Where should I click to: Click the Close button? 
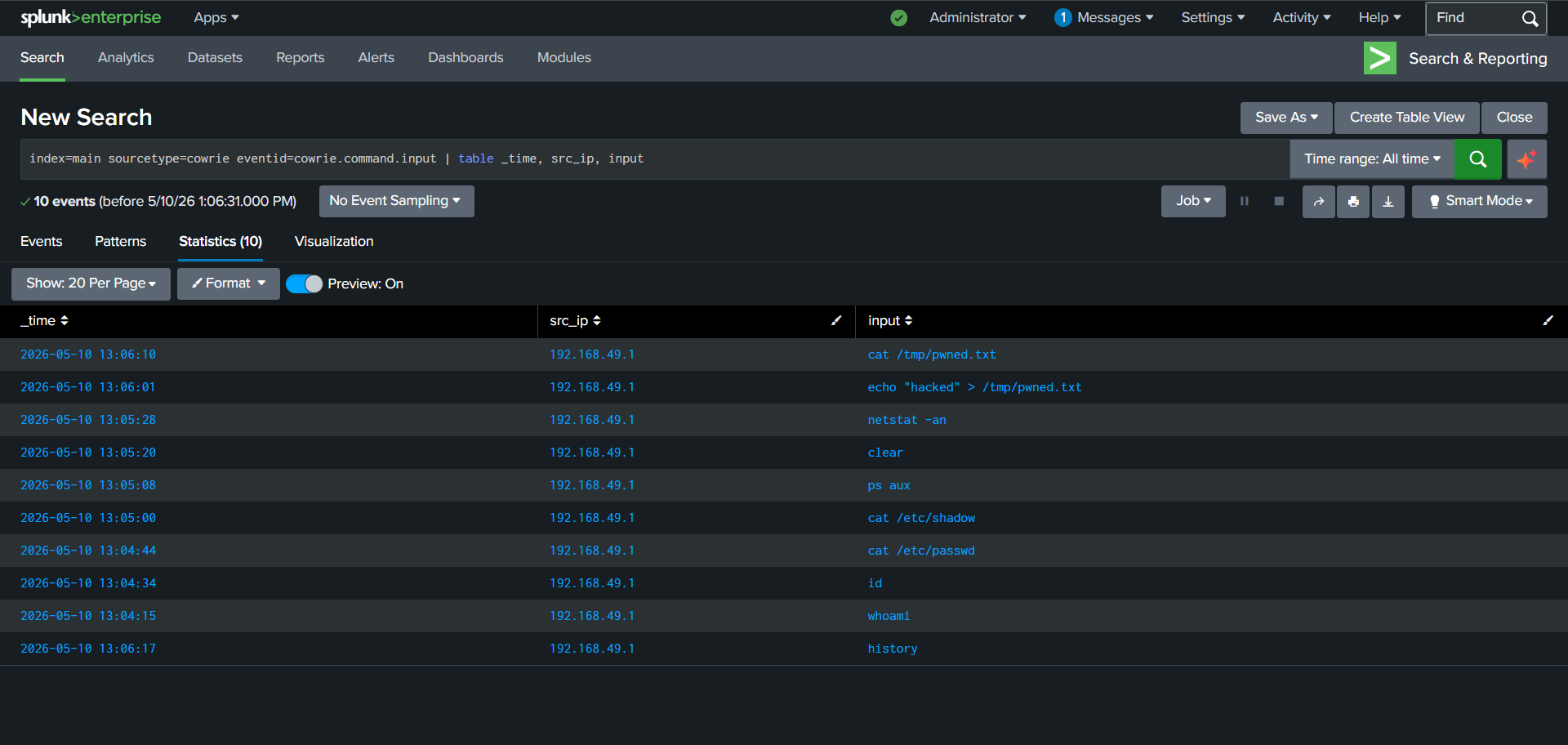[1514, 118]
